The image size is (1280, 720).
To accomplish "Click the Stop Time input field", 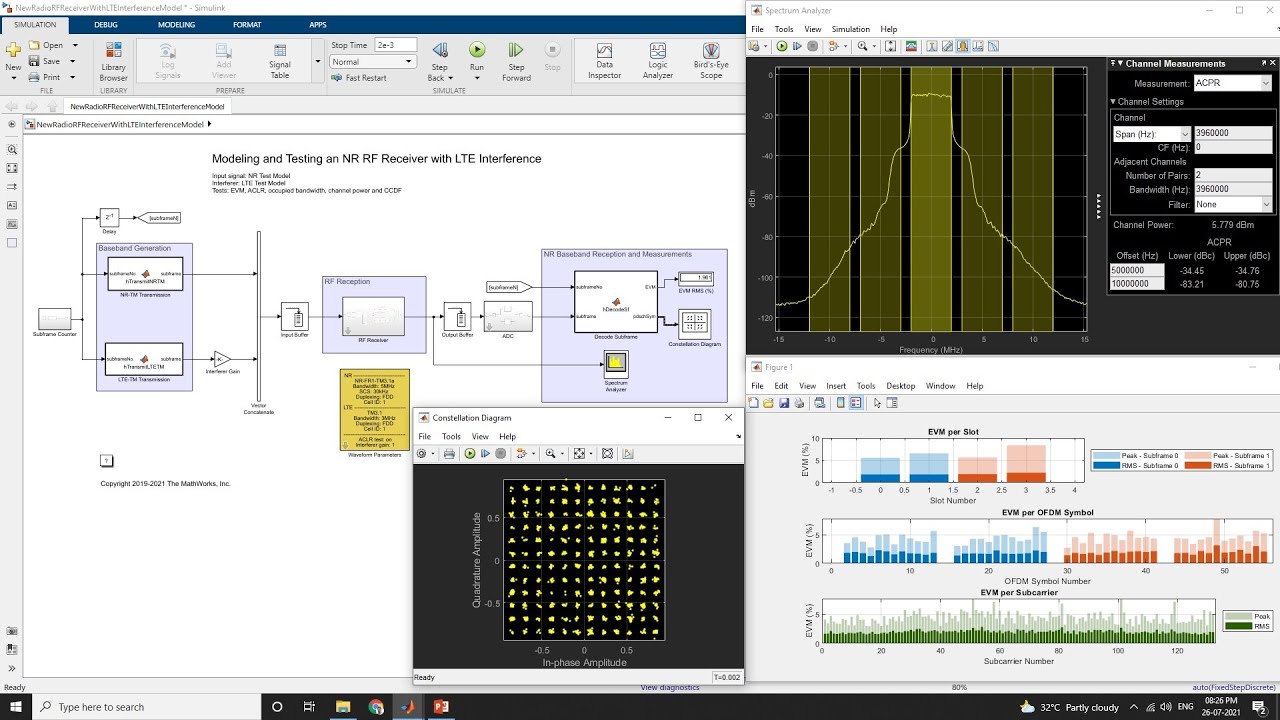I will pyautogui.click(x=395, y=45).
